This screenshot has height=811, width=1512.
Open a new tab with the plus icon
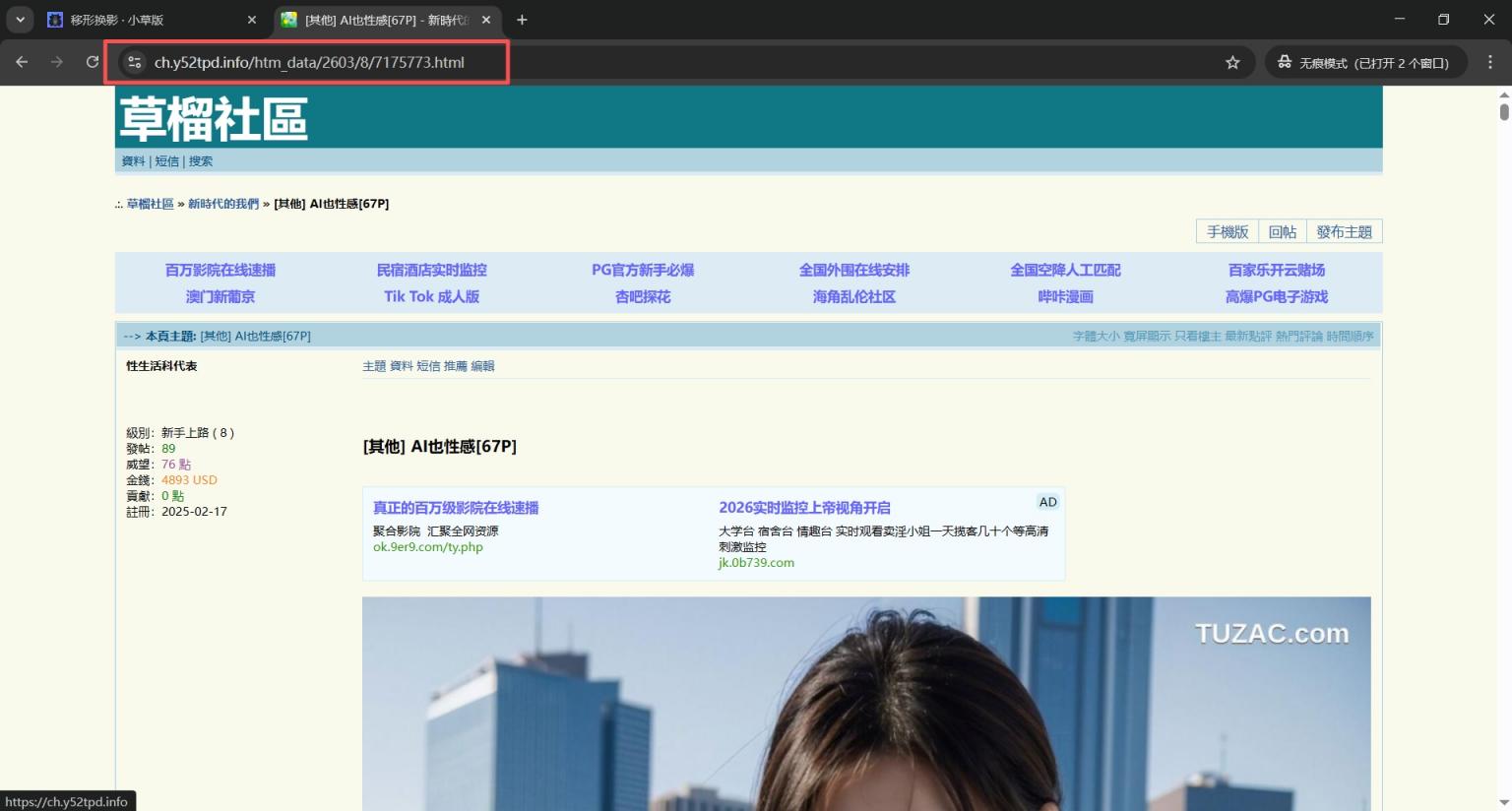coord(522,20)
